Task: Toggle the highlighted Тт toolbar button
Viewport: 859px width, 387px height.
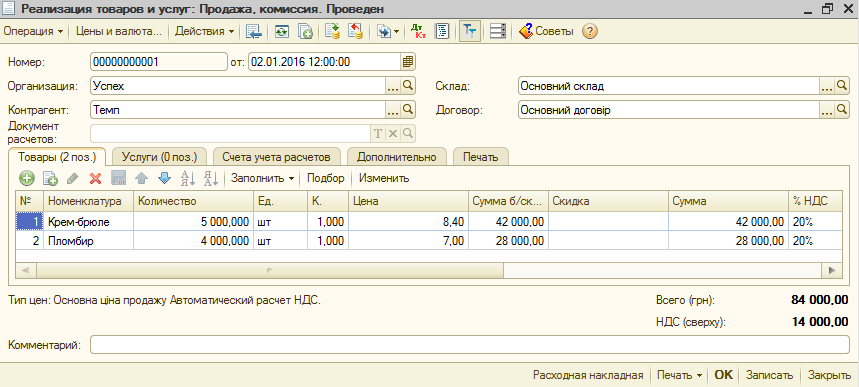Action: (469, 31)
